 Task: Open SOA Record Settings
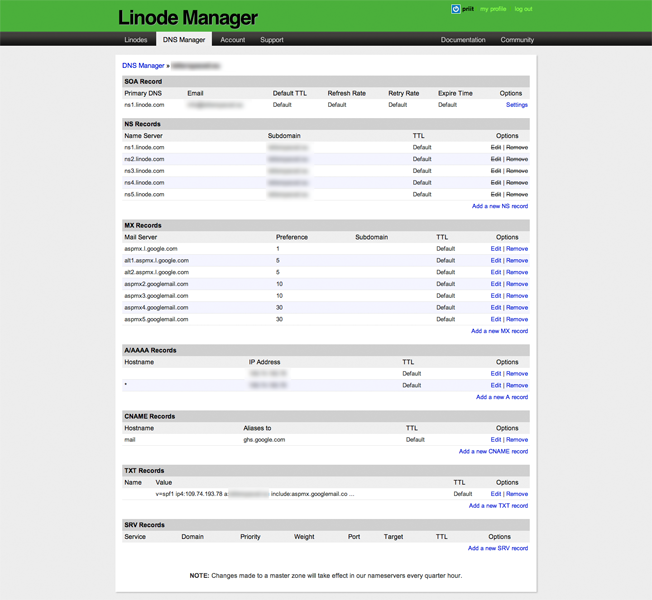[x=516, y=105]
